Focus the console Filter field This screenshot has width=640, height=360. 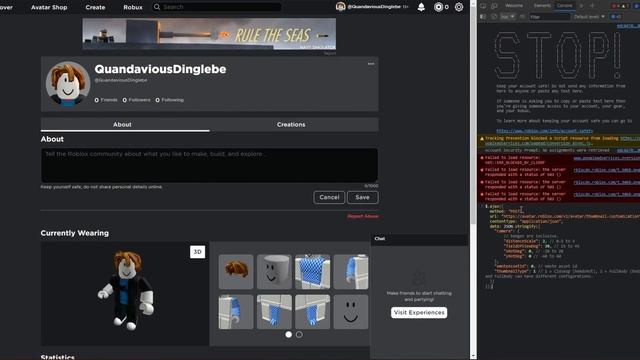tap(549, 17)
